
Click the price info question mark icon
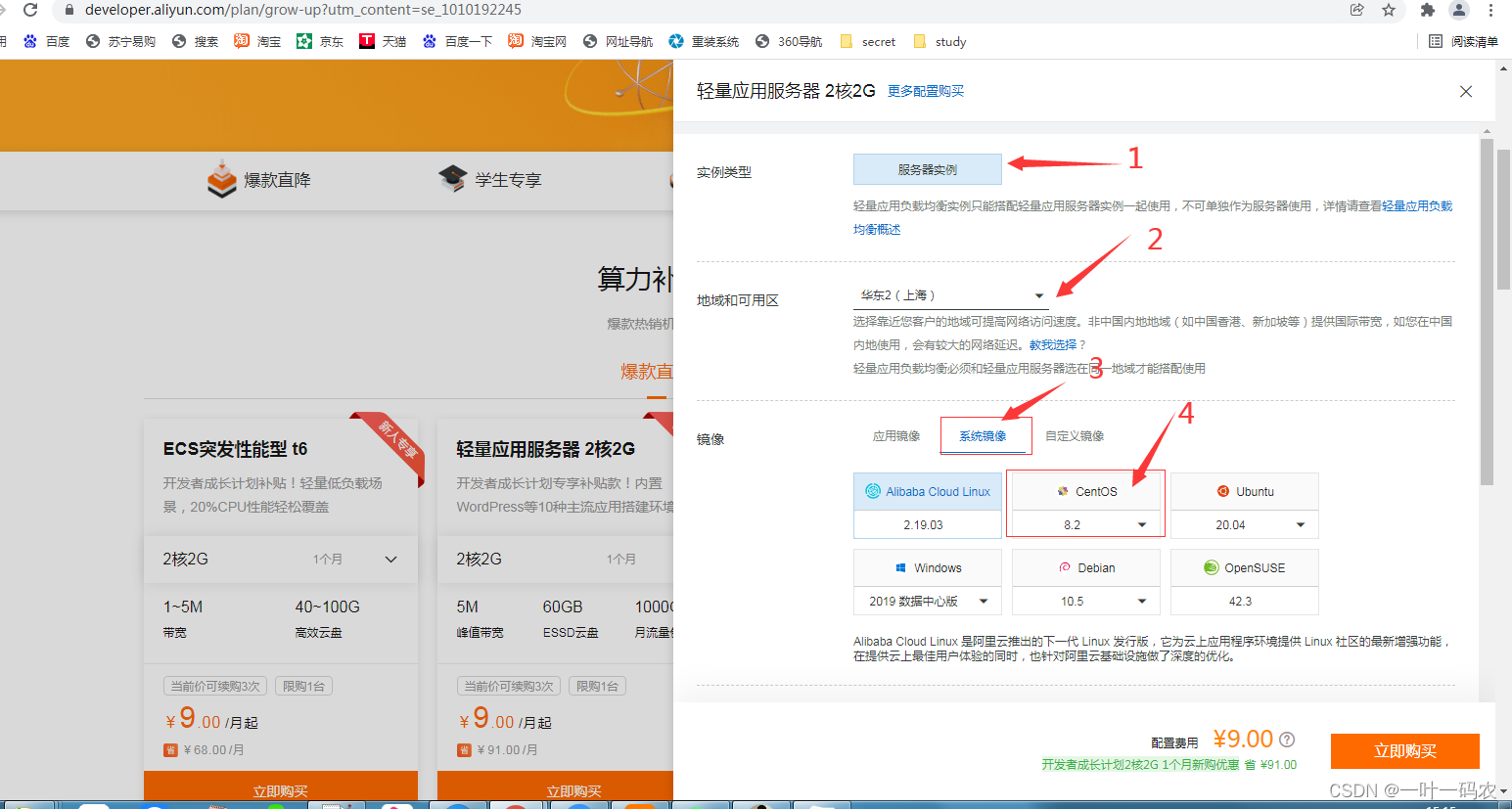tap(1287, 740)
